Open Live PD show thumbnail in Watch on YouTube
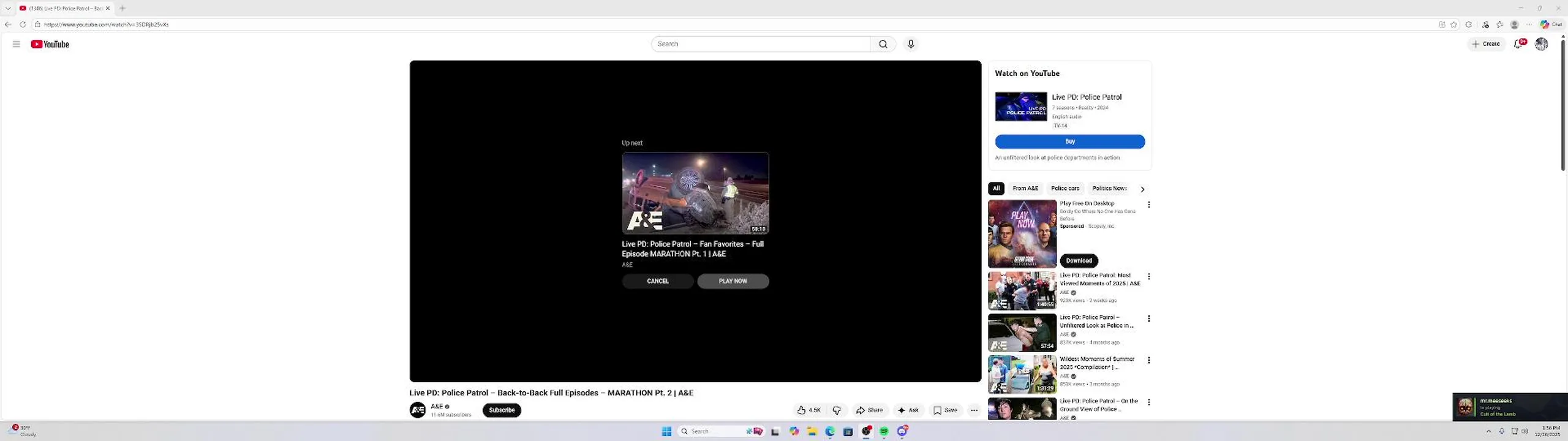Viewport: 1568px width, 441px height. coord(1020,107)
